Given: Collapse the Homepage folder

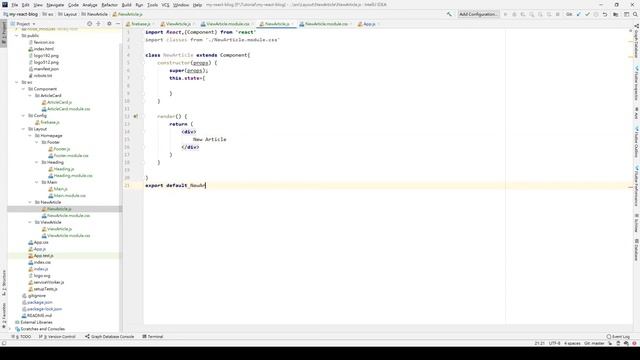Looking at the screenshot, I should coord(30,136).
